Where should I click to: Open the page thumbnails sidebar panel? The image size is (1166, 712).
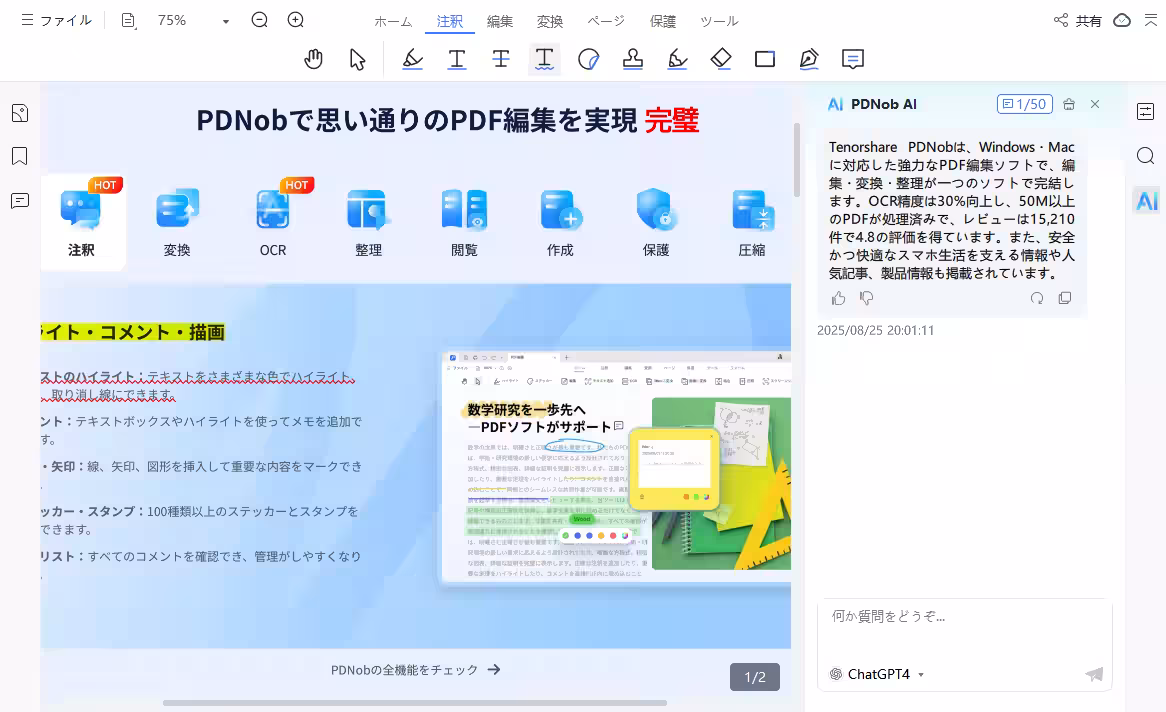pos(18,113)
